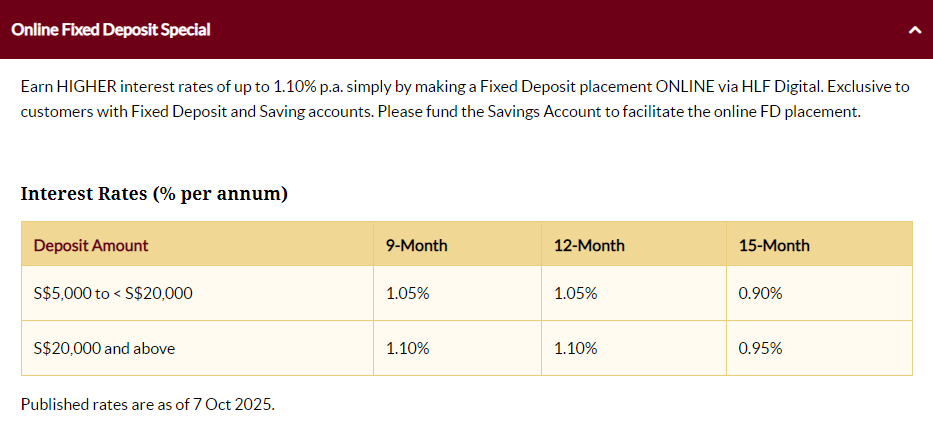
Task: Collapse the Online Fixed Deposit Special chevron
Action: pyautogui.click(x=914, y=30)
